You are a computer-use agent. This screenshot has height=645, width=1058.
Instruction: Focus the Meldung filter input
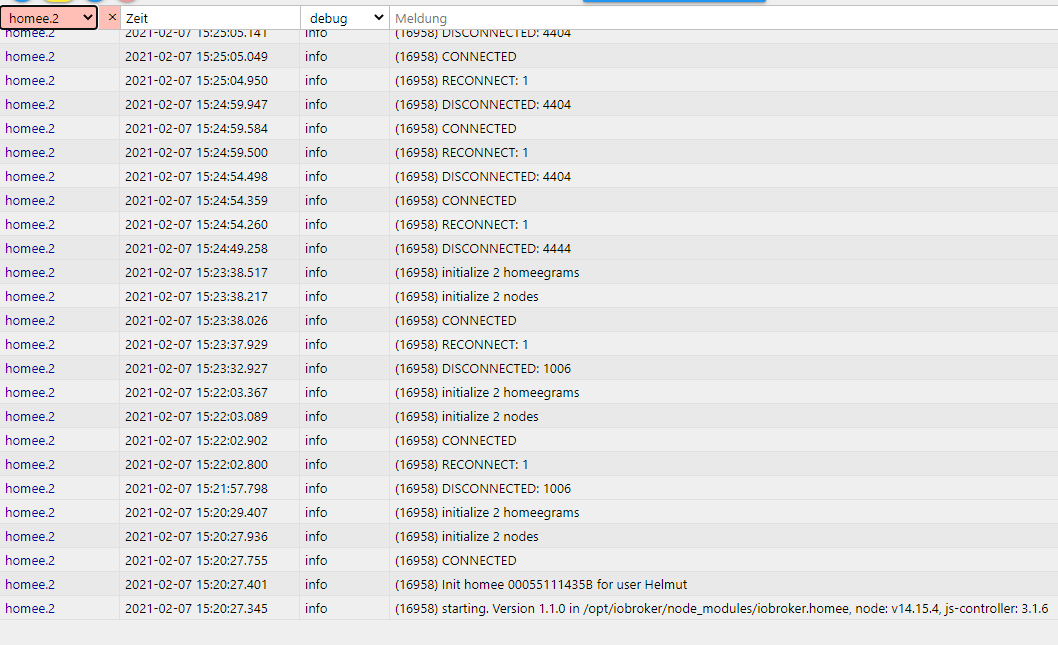[723, 18]
